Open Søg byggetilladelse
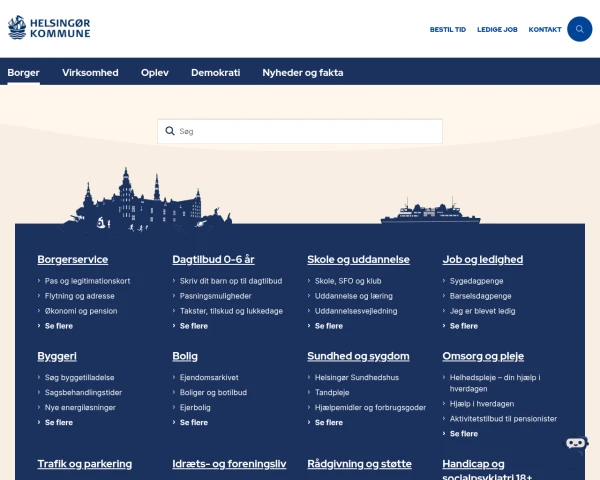This screenshot has height=480, width=600. point(79,377)
